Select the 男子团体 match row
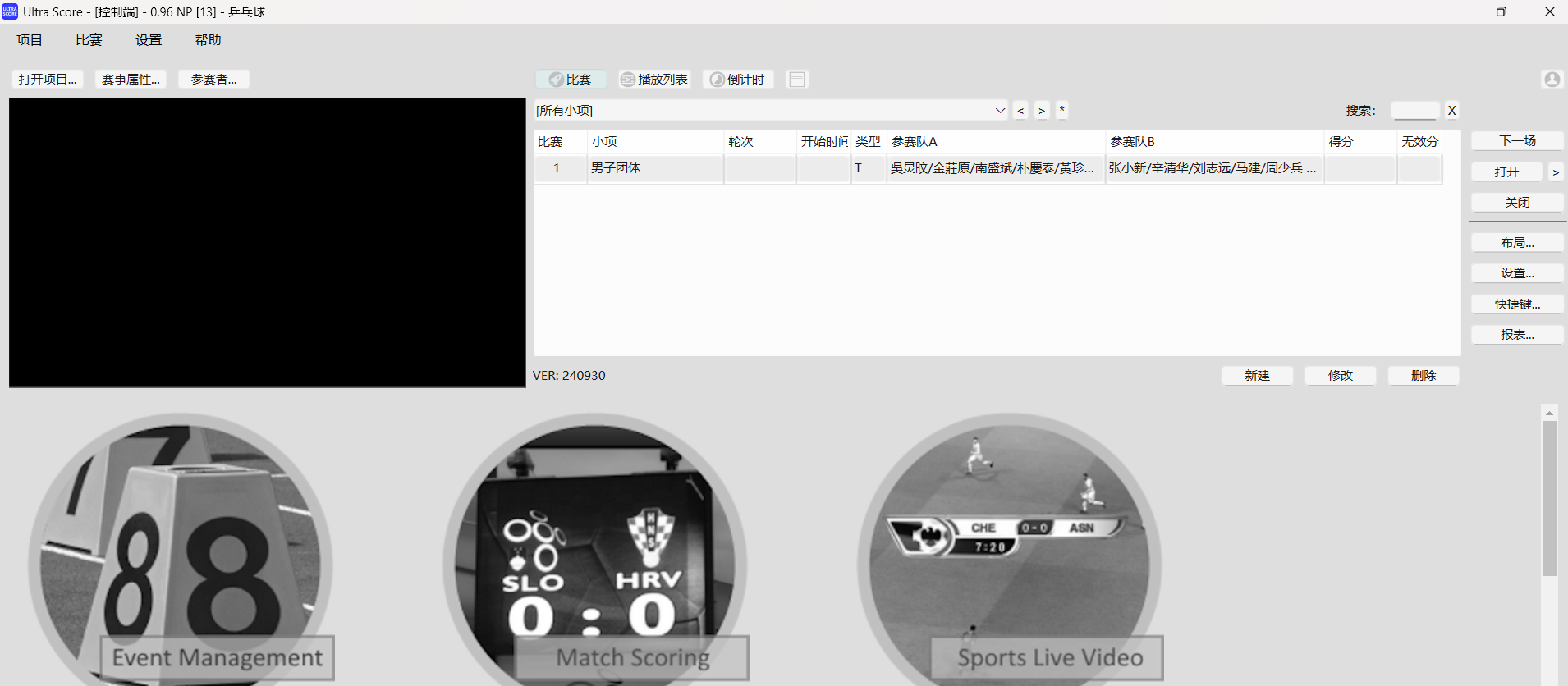This screenshot has width=1568, height=686. (616, 168)
